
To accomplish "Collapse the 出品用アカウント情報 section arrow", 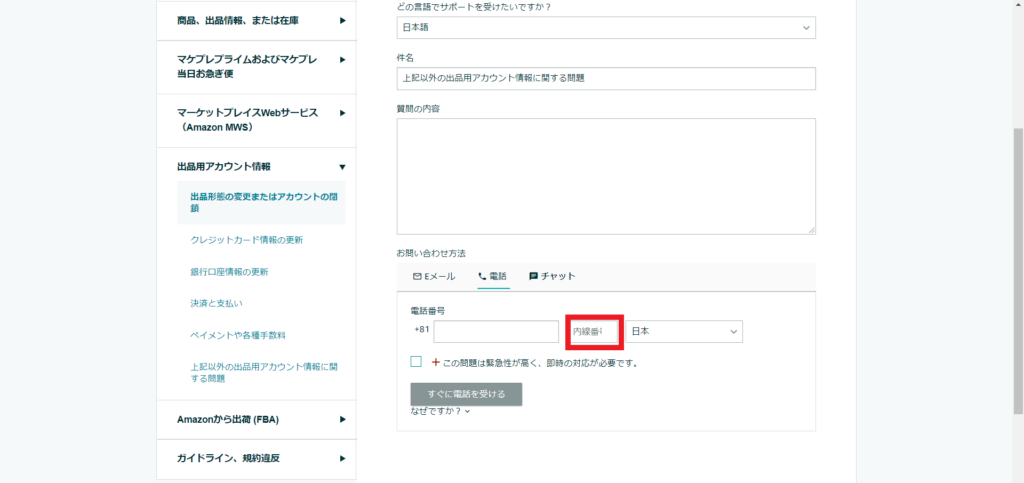I will click(x=342, y=167).
